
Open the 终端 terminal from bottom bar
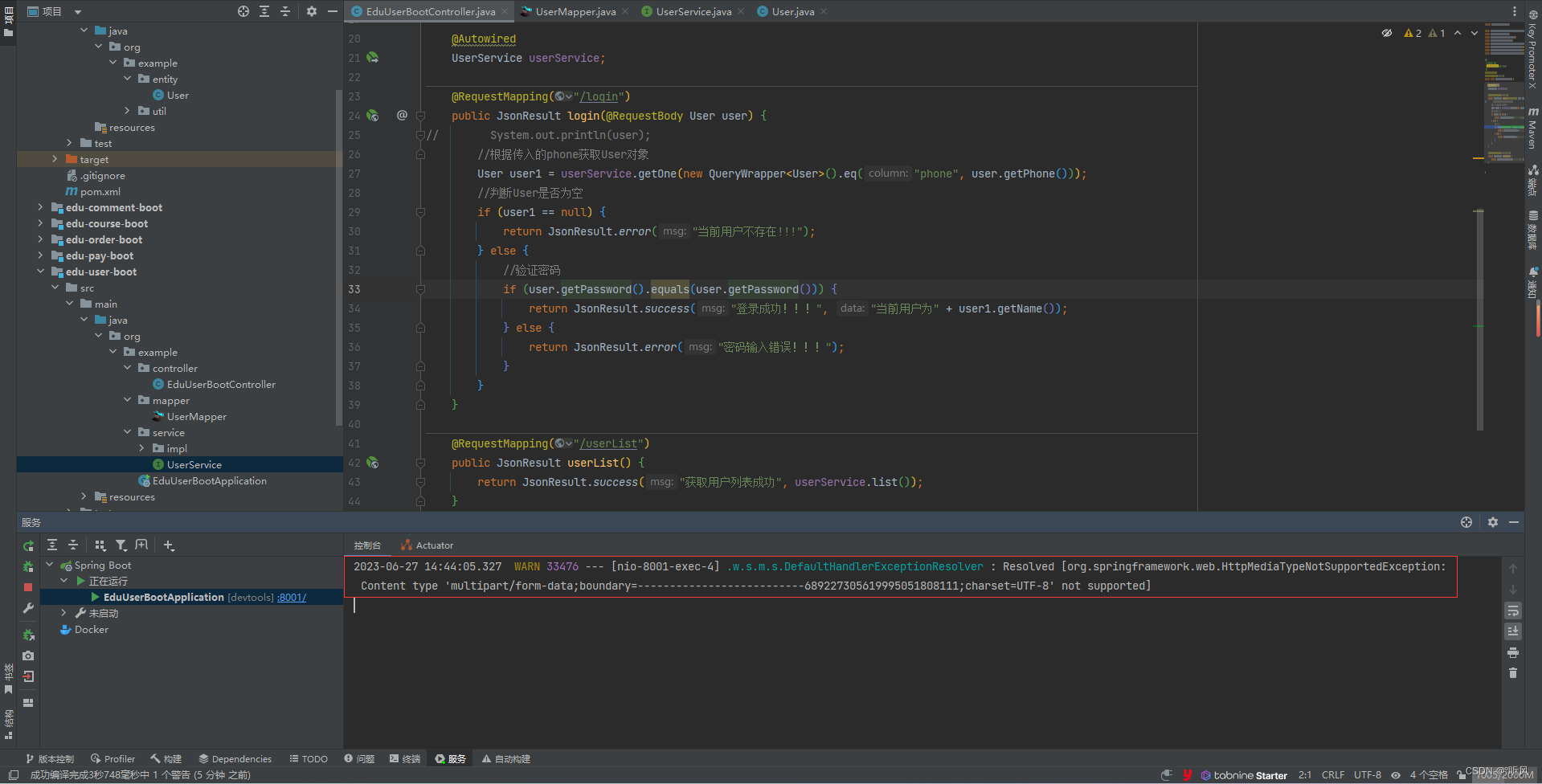(x=404, y=758)
